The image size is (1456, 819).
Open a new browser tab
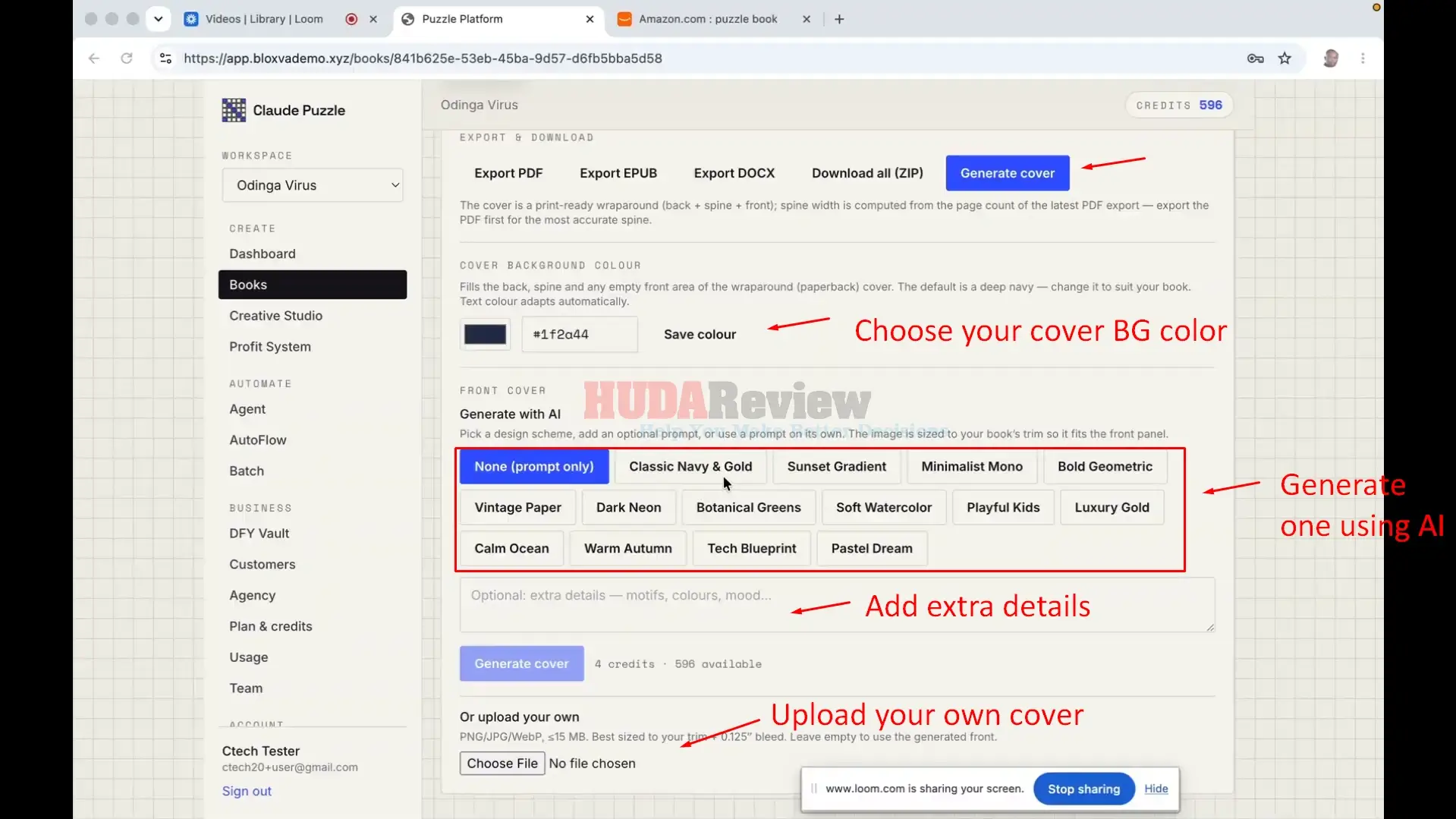(x=839, y=19)
